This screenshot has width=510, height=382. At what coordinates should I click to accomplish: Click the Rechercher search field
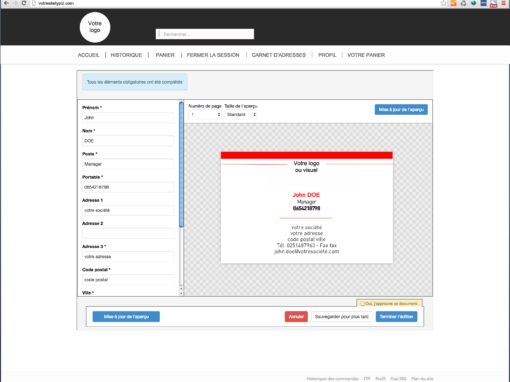[205, 34]
